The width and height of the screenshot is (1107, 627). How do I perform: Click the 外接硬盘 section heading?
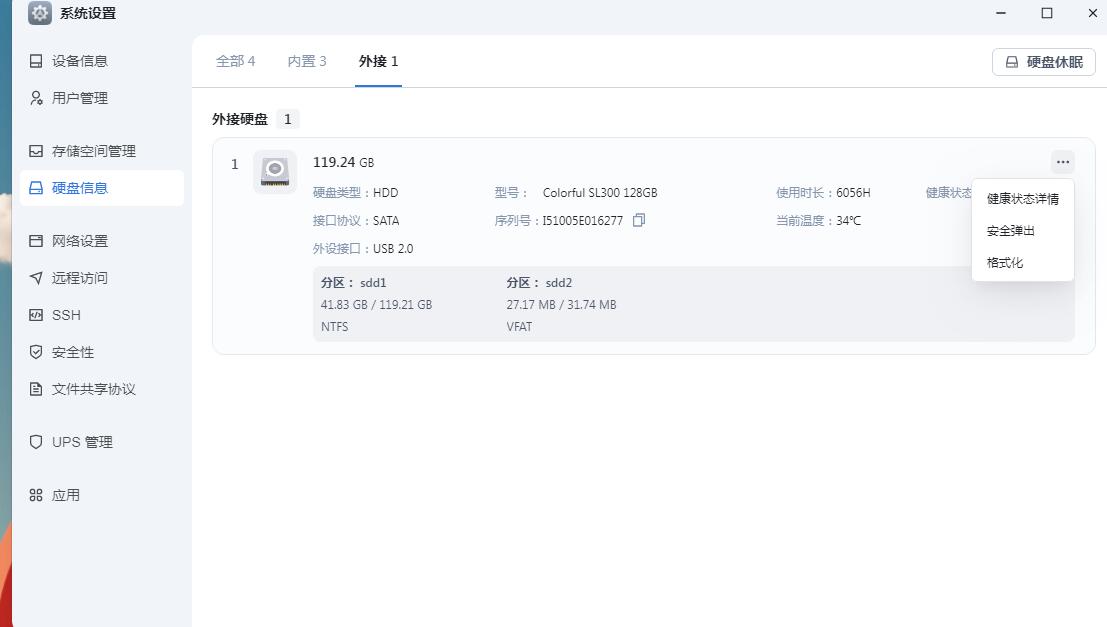(x=240, y=119)
